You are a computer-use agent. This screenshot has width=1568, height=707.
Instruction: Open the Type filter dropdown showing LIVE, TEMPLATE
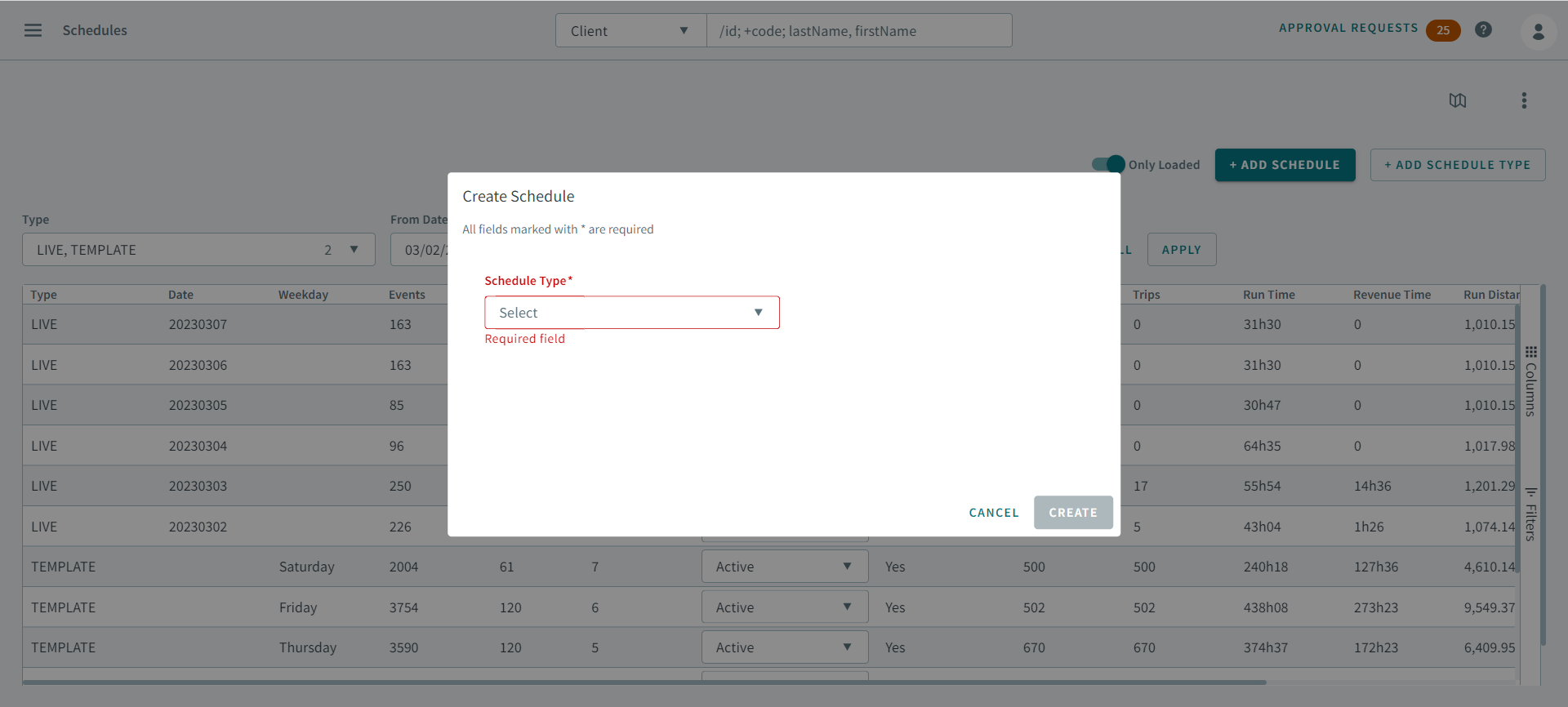coord(198,250)
